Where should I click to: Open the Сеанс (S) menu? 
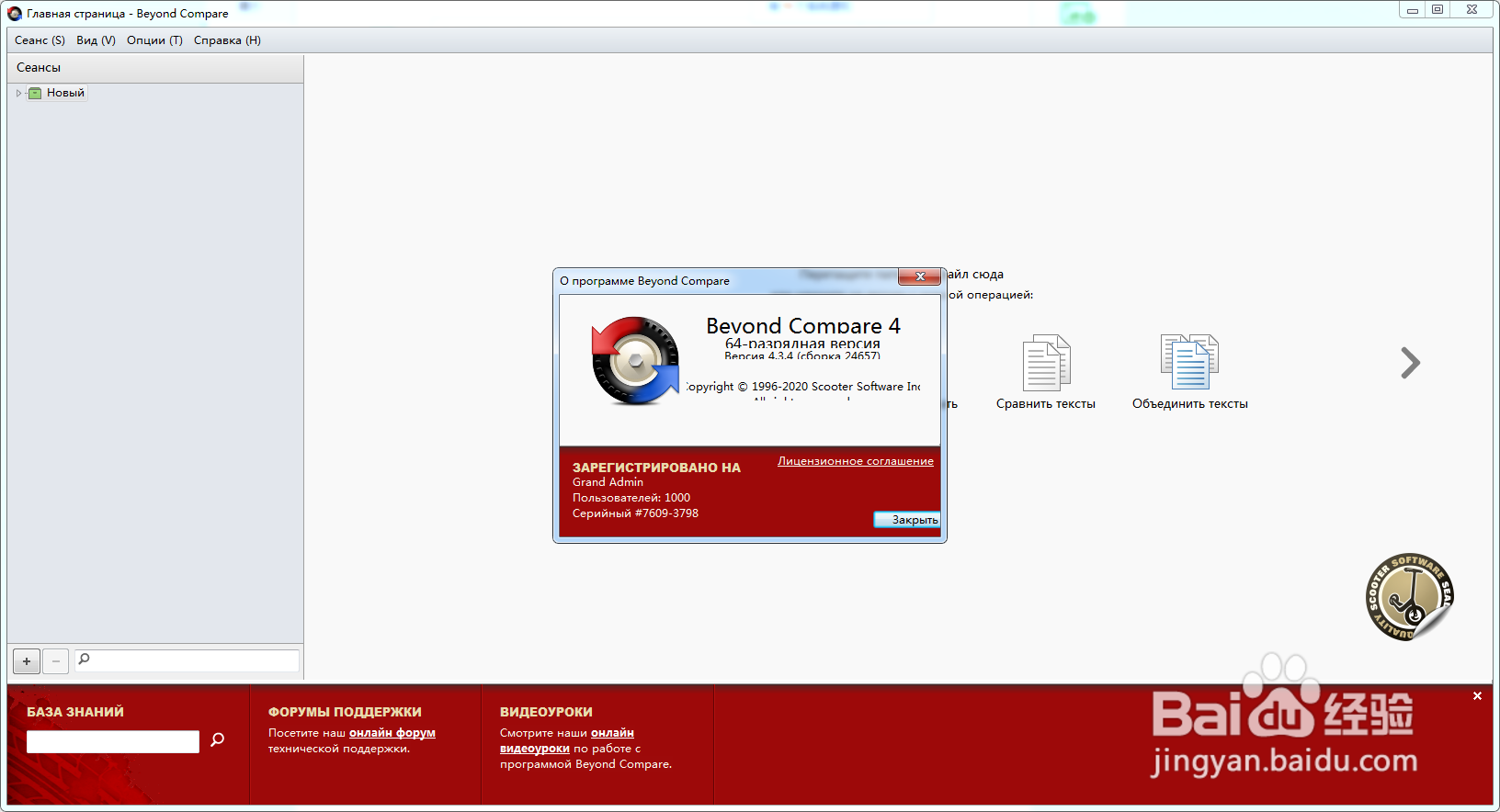[40, 40]
